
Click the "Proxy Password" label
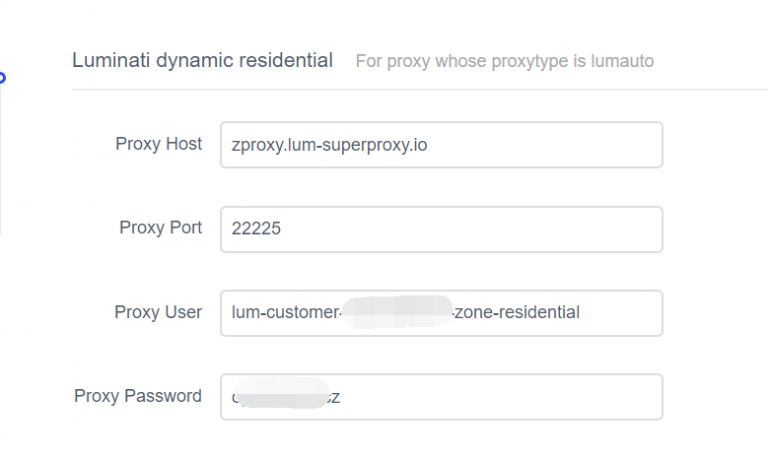(138, 396)
